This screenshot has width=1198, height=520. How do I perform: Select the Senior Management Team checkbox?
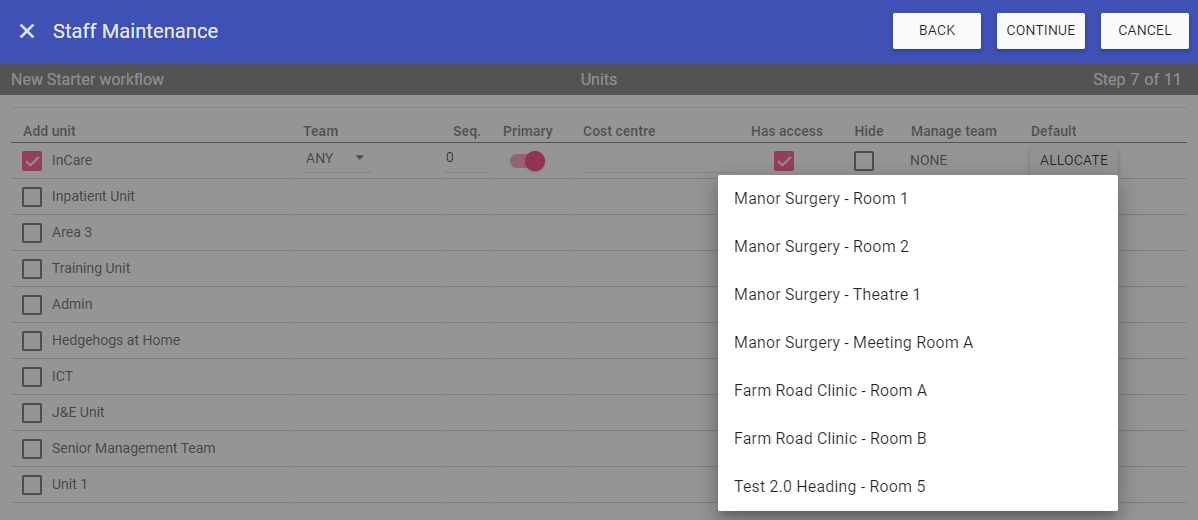[x=32, y=449]
